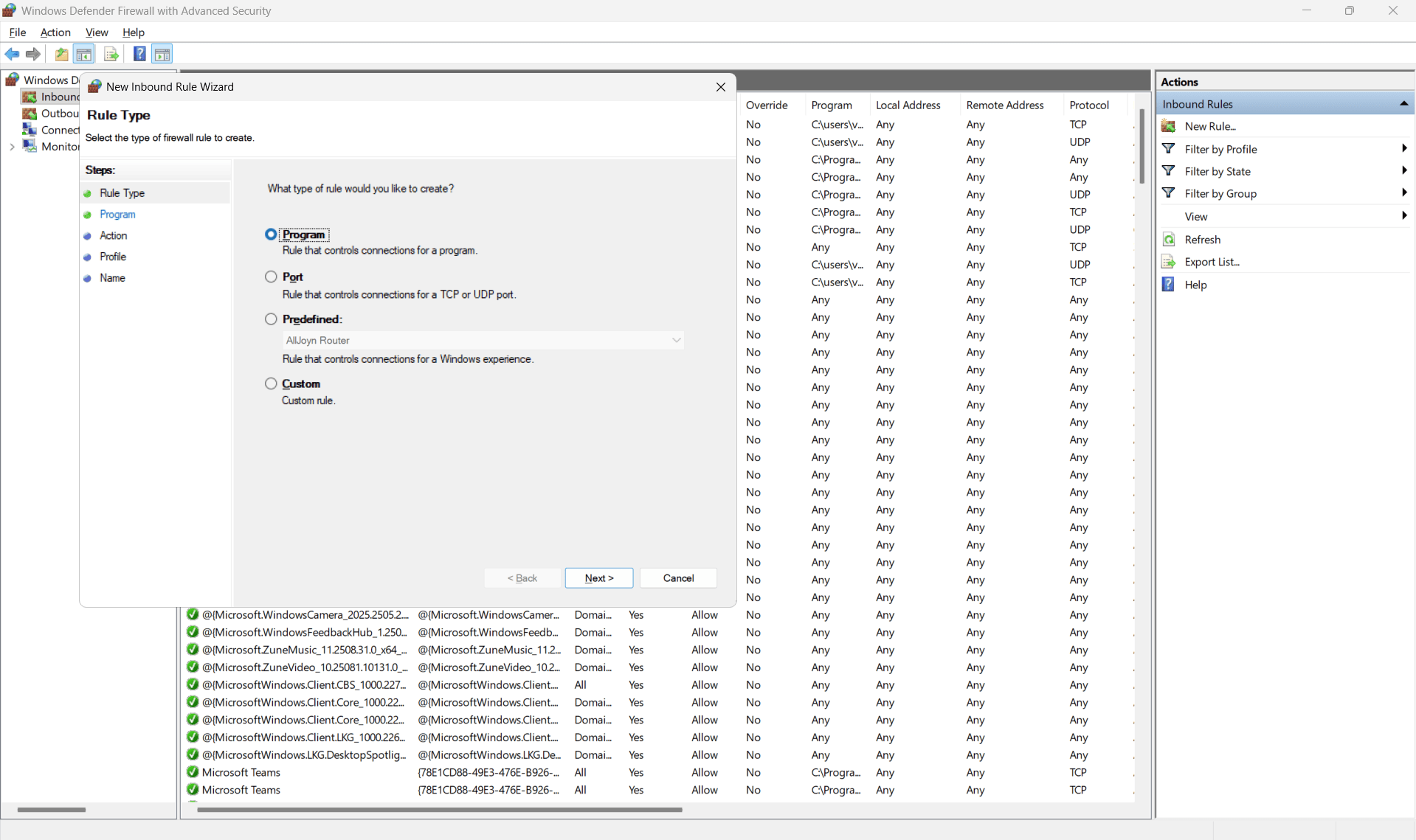
Task: Open the AllJoyn Router predefined dropdown
Action: 676,340
